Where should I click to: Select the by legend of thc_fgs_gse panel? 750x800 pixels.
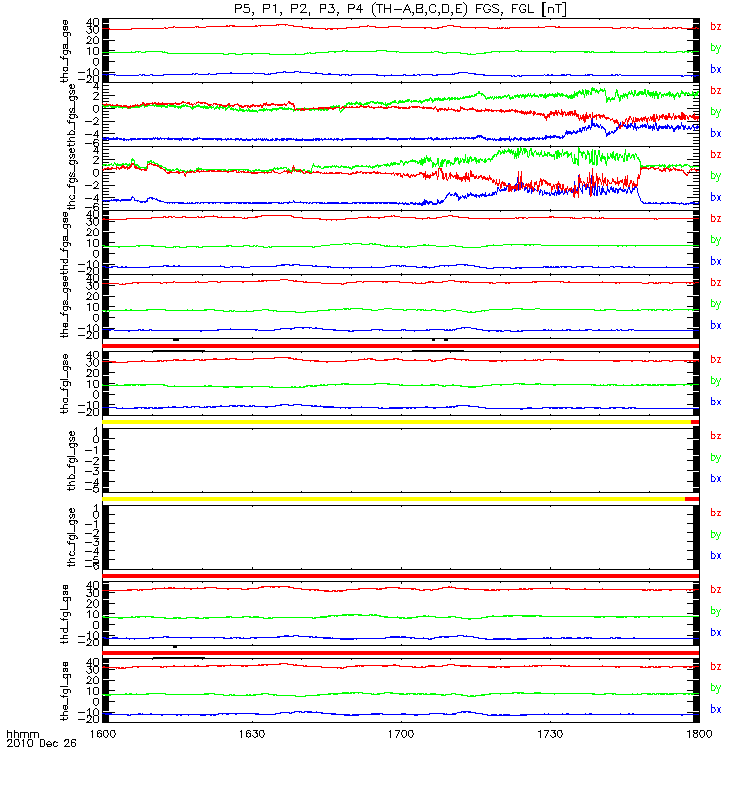tap(716, 176)
